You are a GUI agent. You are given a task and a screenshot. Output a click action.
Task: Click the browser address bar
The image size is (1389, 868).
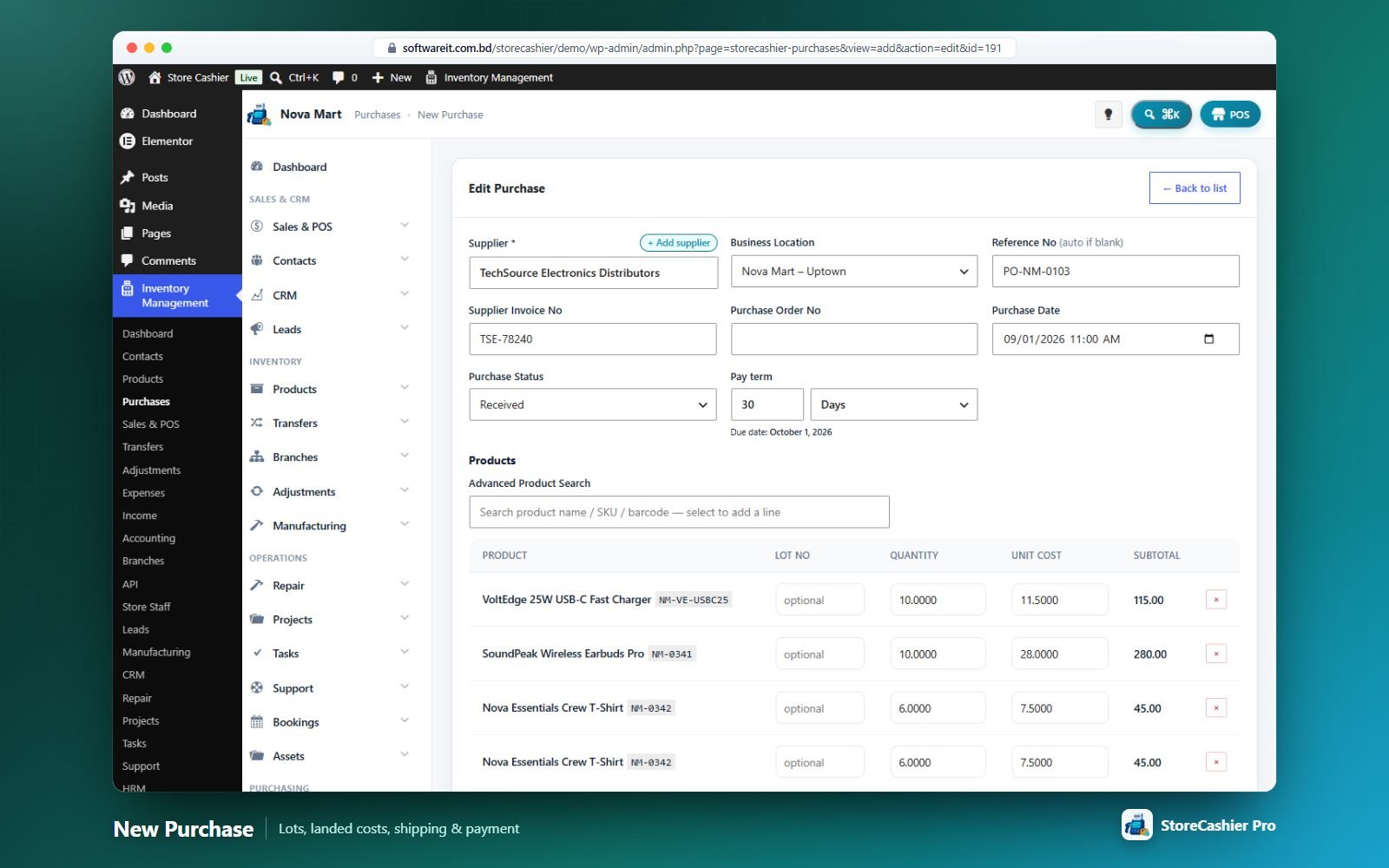click(x=694, y=48)
